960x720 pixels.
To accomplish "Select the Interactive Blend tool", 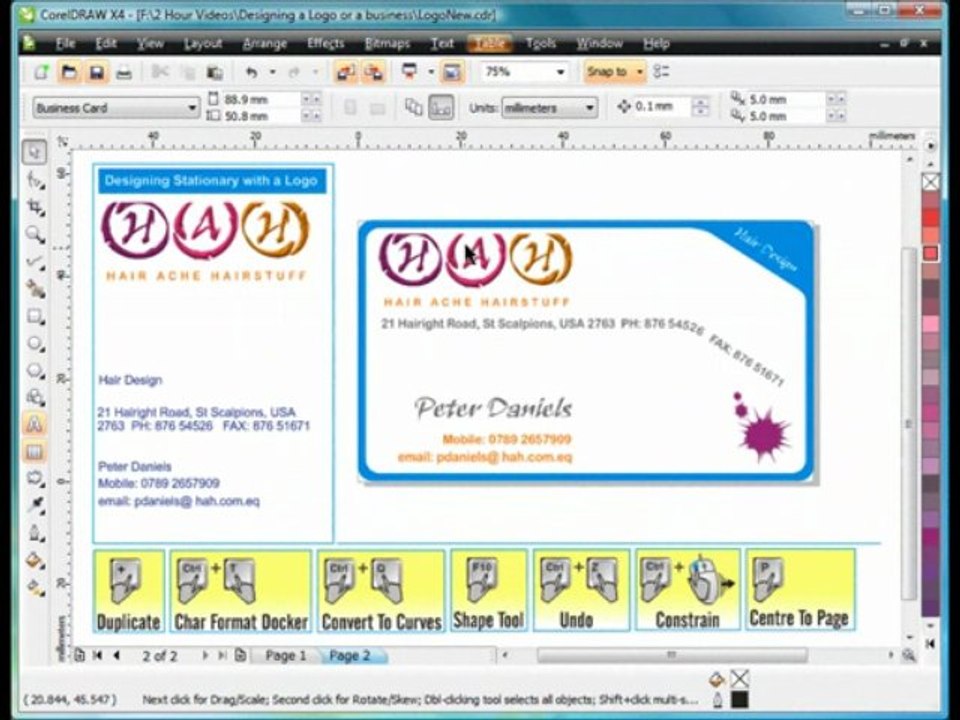I will pos(35,478).
